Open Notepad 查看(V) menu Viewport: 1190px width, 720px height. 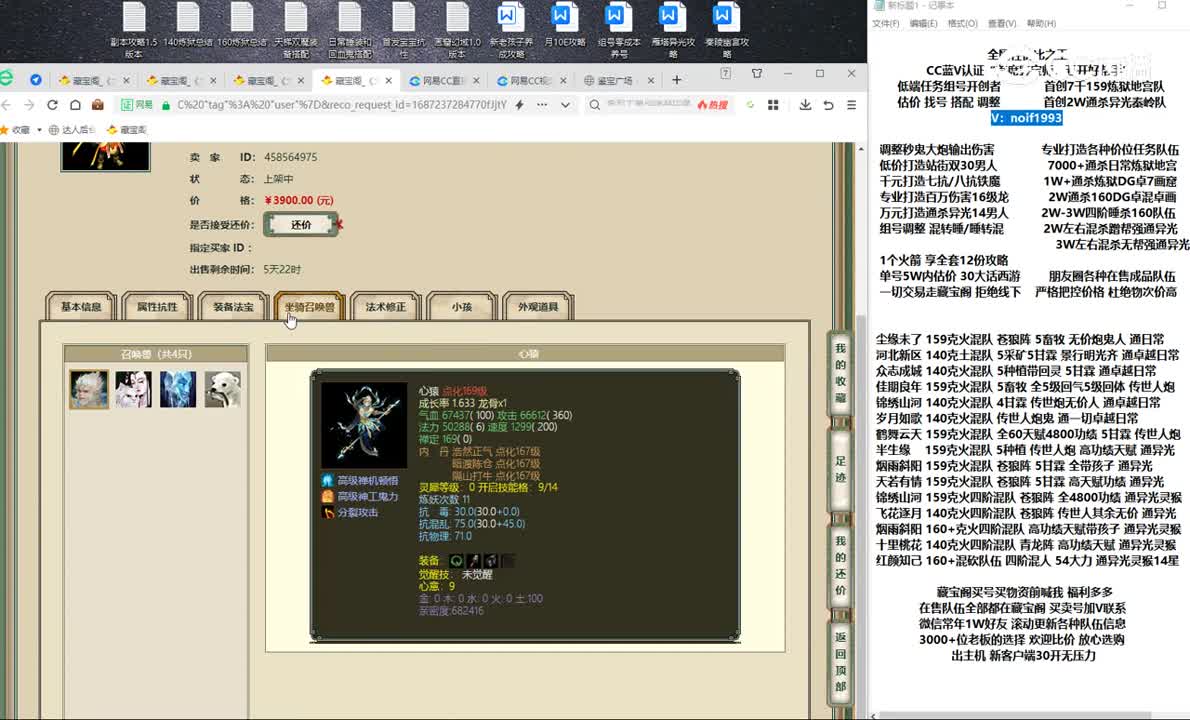(1002, 24)
